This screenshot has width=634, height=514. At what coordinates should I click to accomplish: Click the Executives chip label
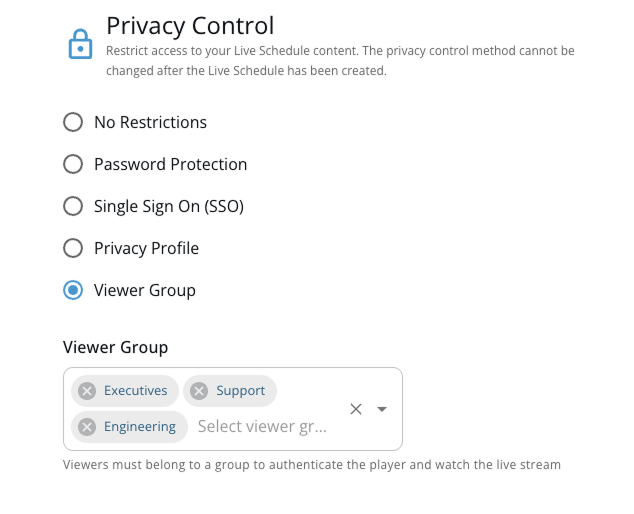[x=136, y=391]
